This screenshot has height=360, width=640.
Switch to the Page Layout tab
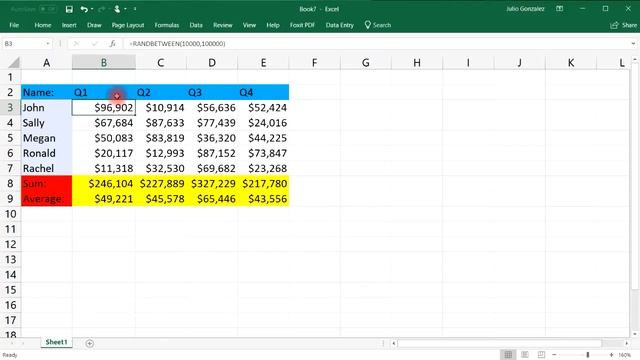(128, 25)
